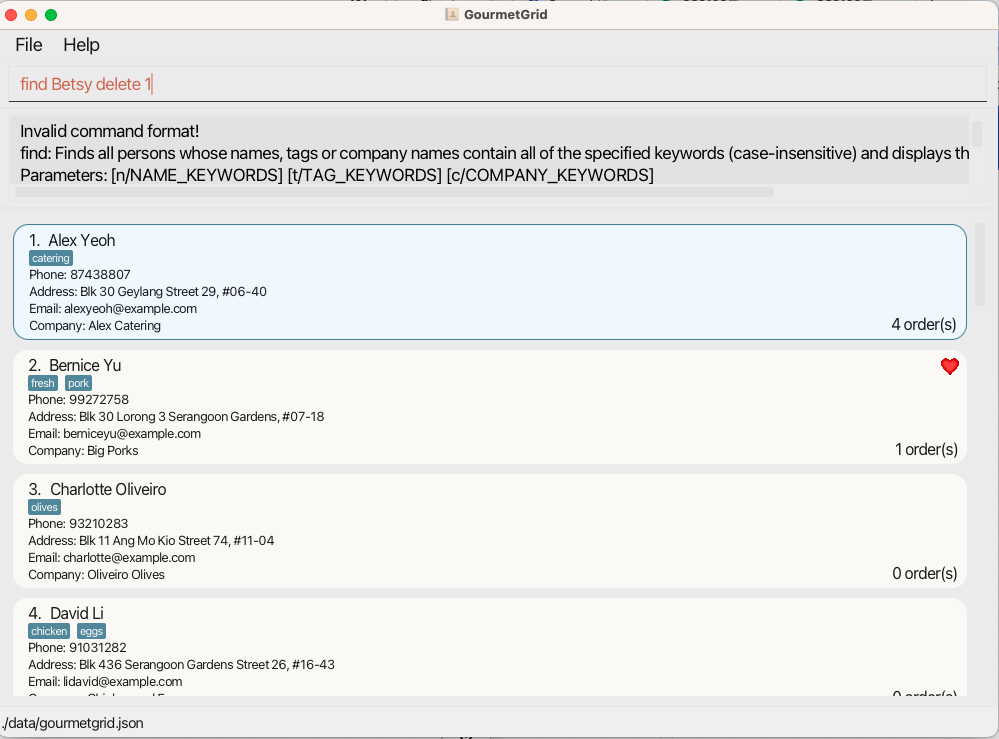Screen dimensions: 999x739
Task: Click the ./data/gourmetgrid.json status bar path
Action: coord(73,723)
